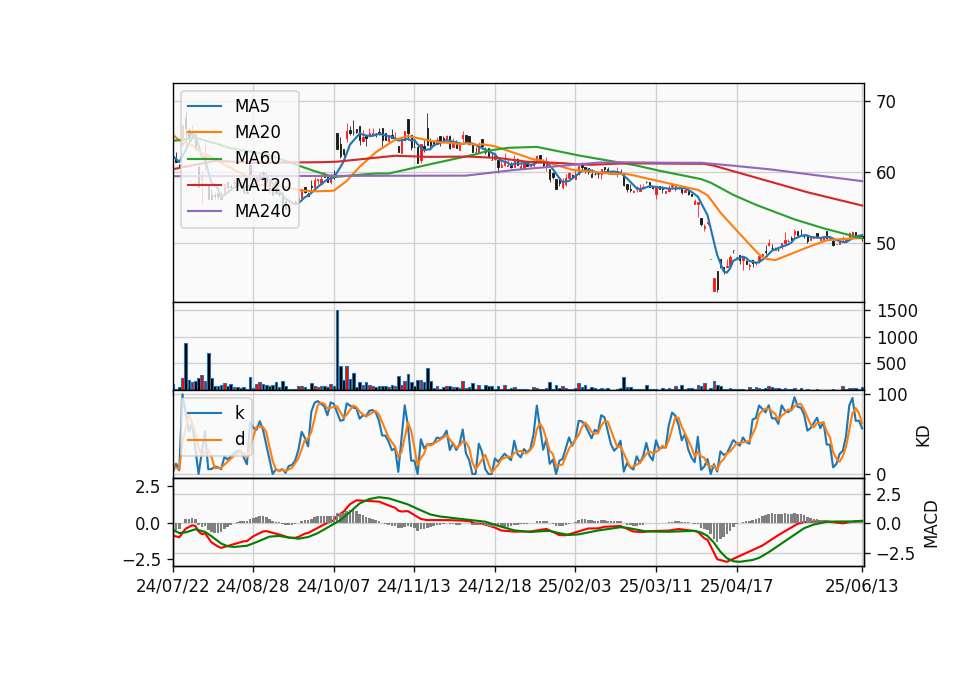Viewport: 960px width, 690px height.
Task: Click the d legend label in KD panel
Action: (239, 438)
